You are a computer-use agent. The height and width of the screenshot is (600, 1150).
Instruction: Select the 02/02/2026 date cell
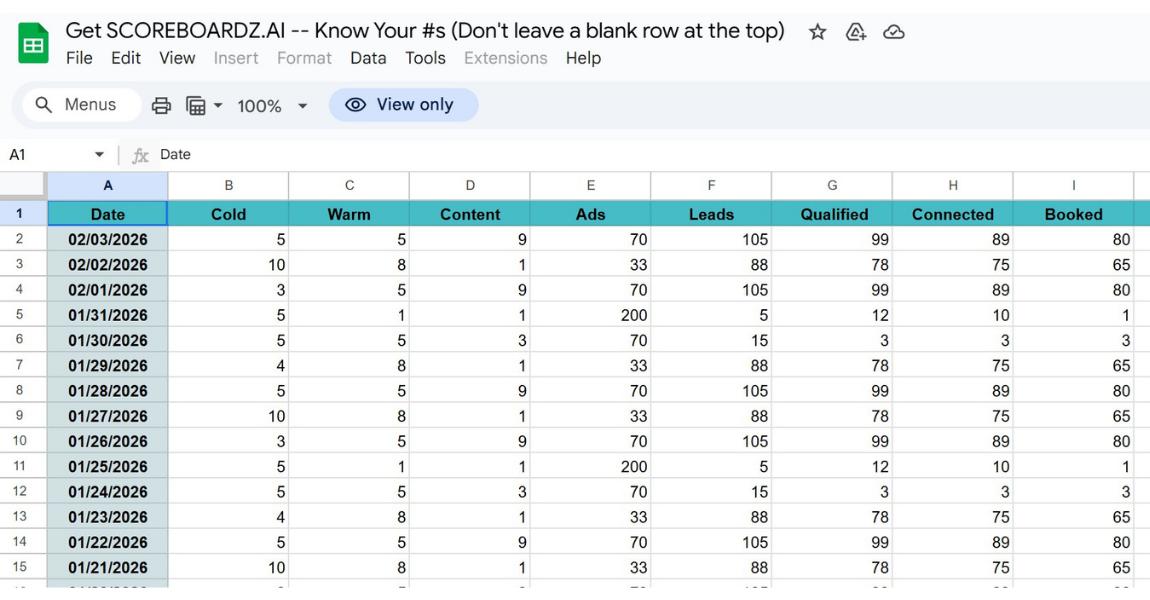coord(108,265)
